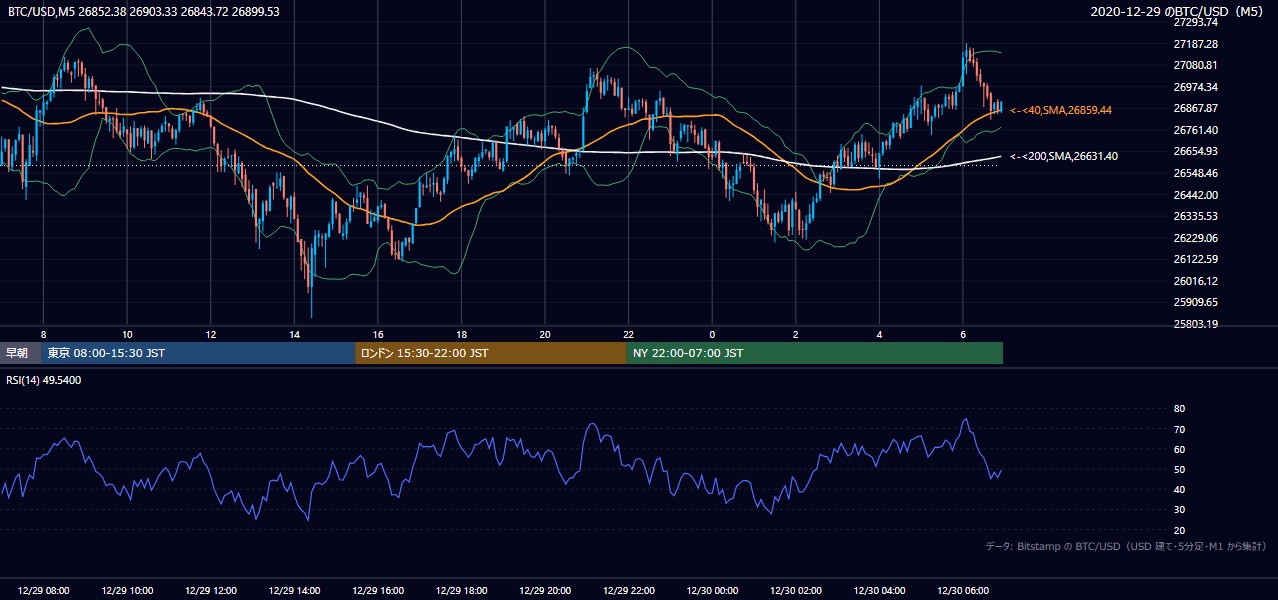Select the NY 22:00-07:00 JST session bar
This screenshot has height=600, width=1278.
click(x=815, y=353)
